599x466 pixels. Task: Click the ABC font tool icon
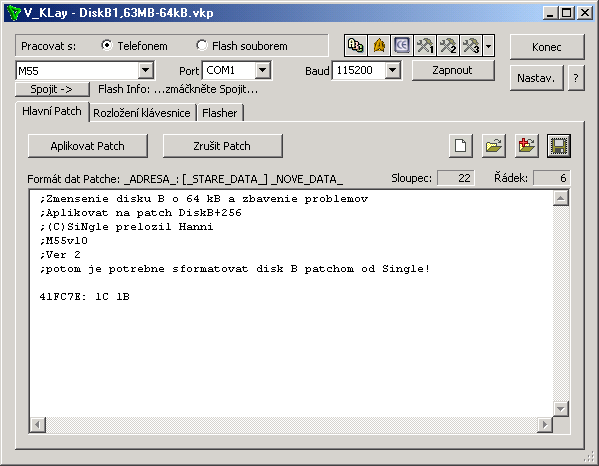click(x=356, y=46)
